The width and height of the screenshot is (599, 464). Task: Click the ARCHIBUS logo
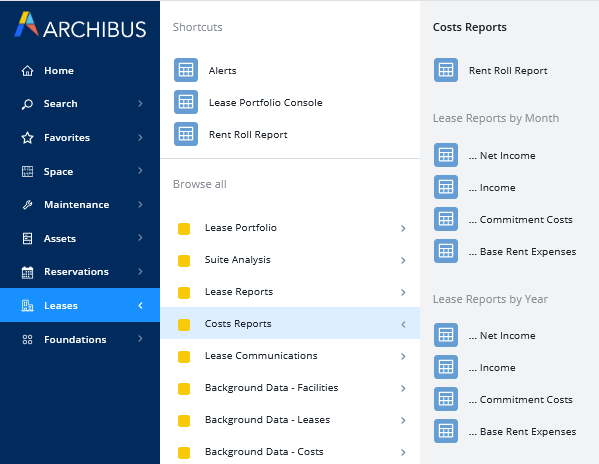(x=80, y=26)
